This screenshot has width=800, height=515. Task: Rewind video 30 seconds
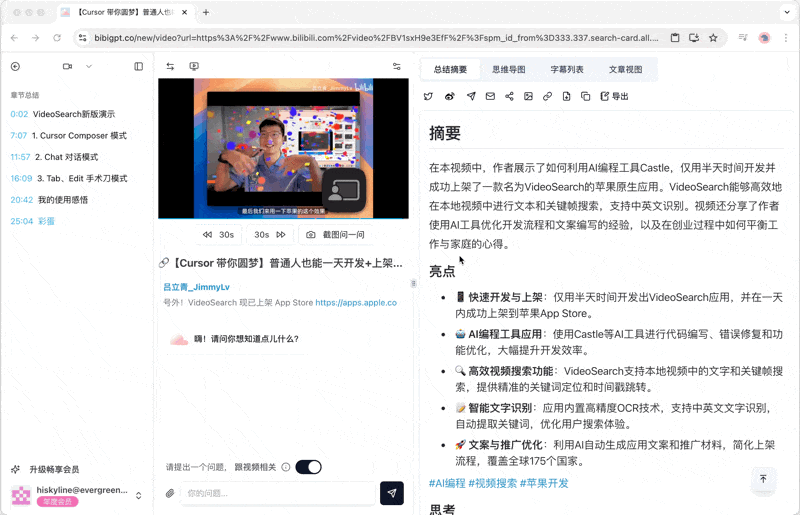218,235
